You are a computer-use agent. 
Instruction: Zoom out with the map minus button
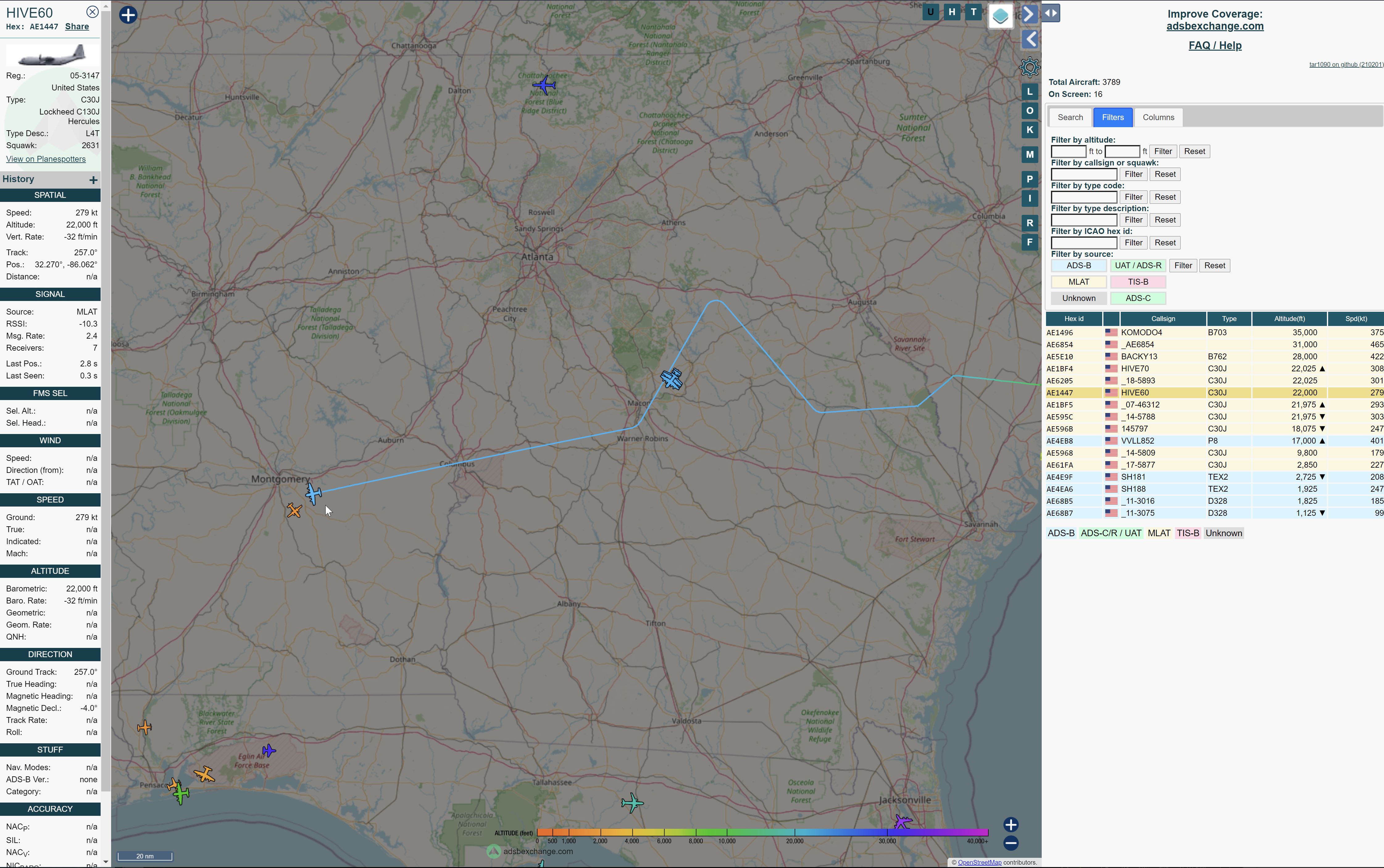click(1011, 843)
